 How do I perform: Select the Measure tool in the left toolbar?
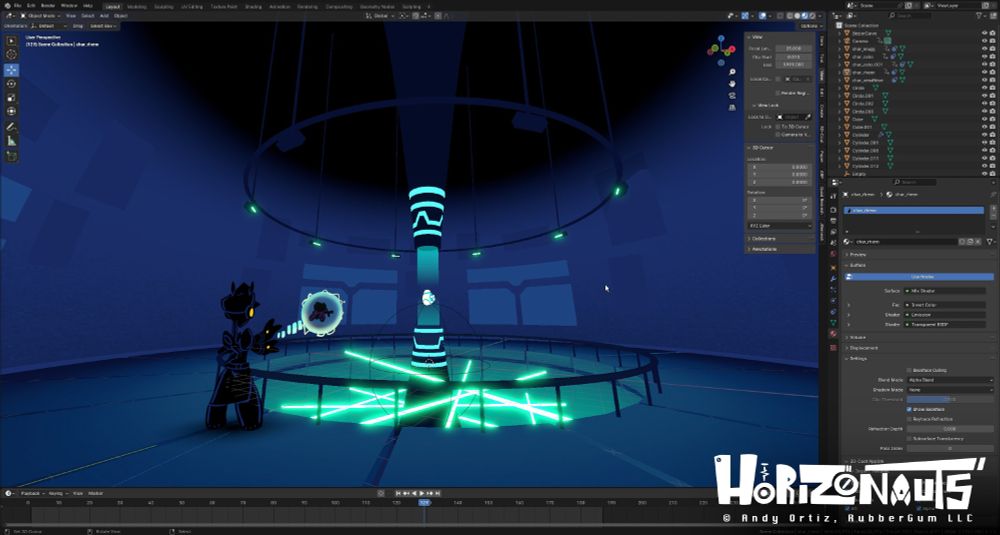(11, 141)
